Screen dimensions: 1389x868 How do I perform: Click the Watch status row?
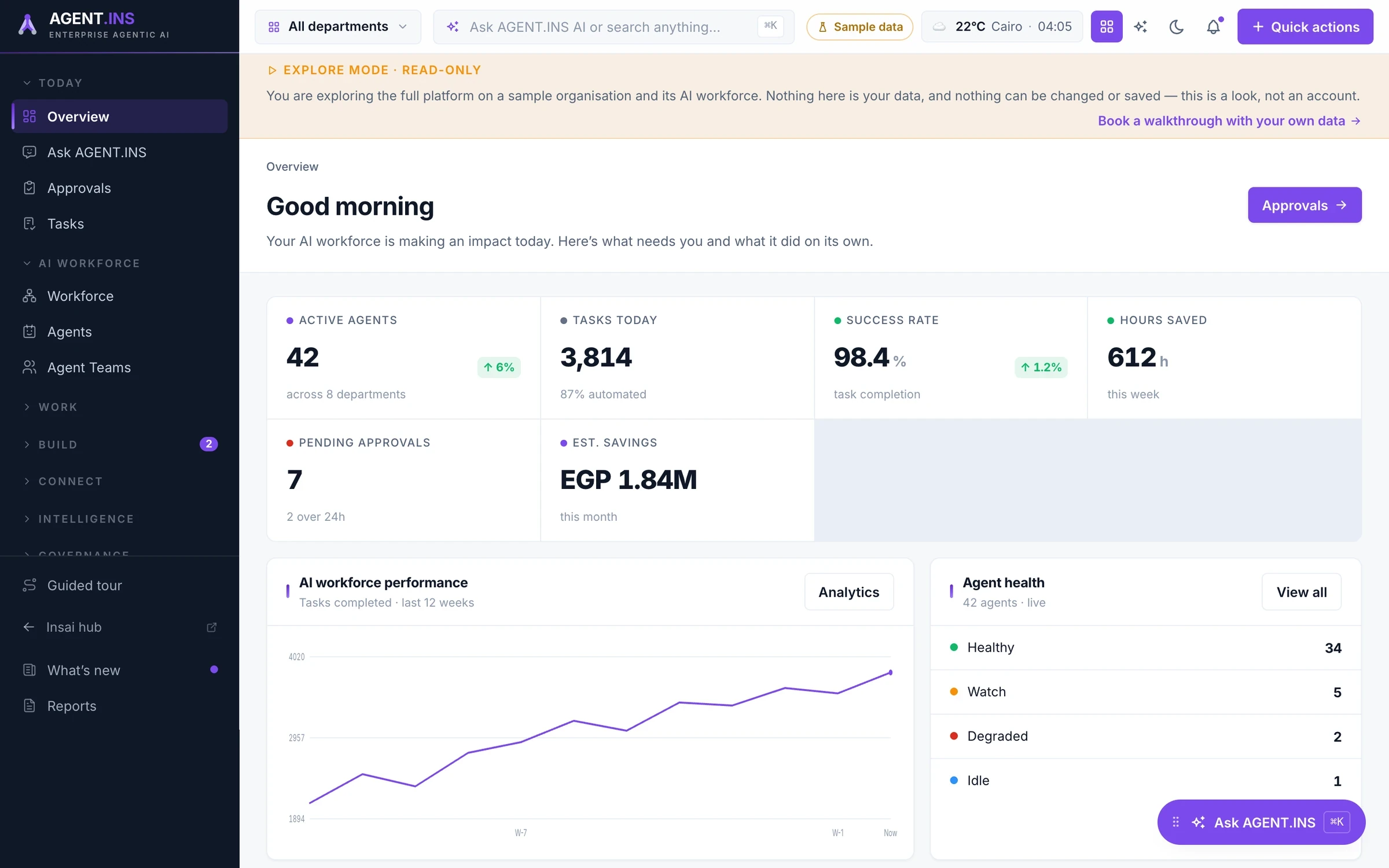(x=1145, y=692)
